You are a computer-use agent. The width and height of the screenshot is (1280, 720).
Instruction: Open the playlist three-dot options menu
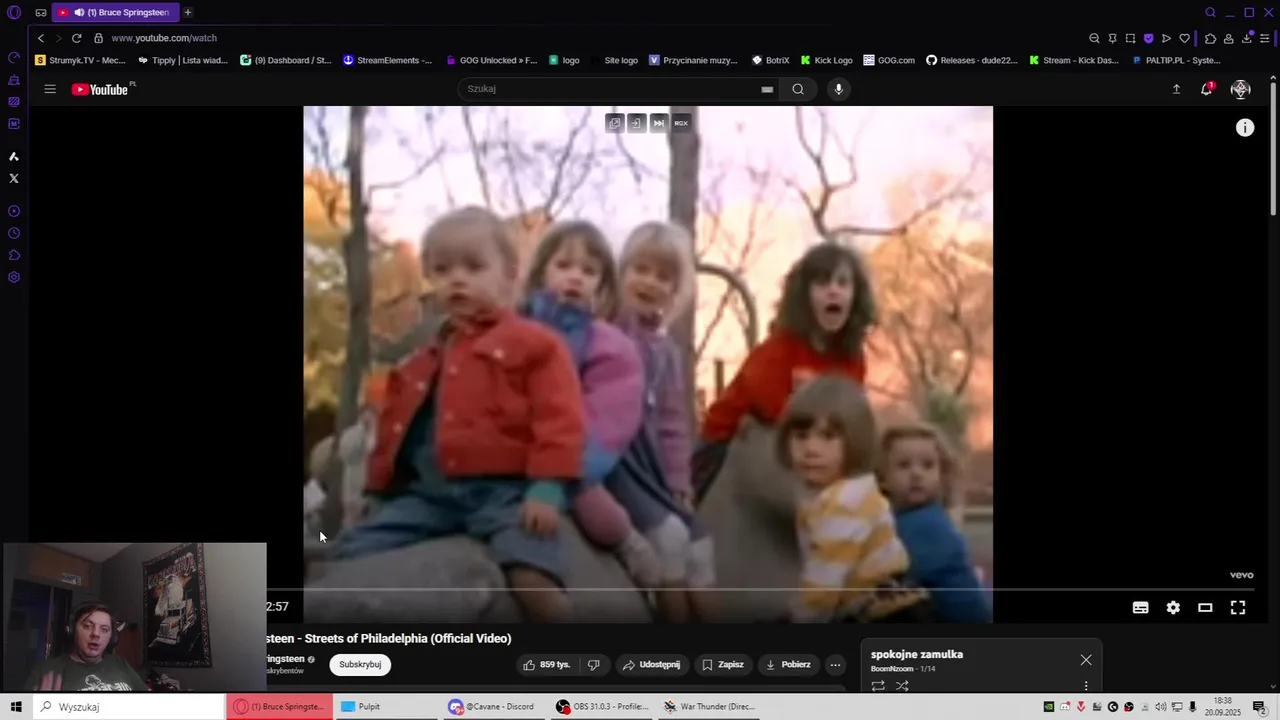(1086, 686)
